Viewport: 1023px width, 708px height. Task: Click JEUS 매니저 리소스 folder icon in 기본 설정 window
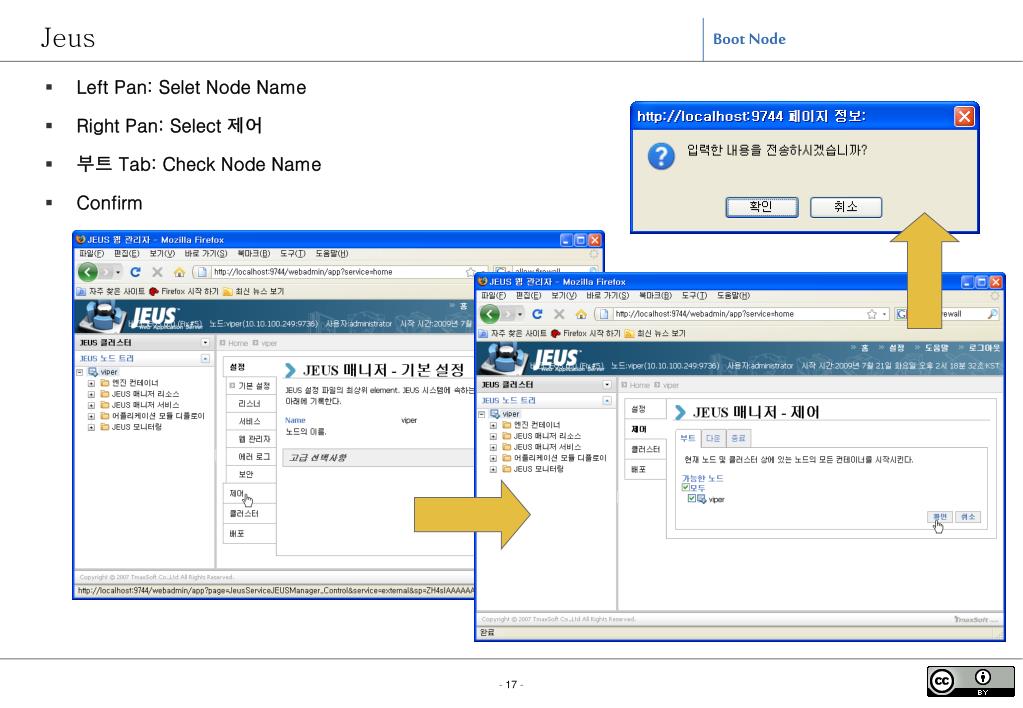[104, 394]
